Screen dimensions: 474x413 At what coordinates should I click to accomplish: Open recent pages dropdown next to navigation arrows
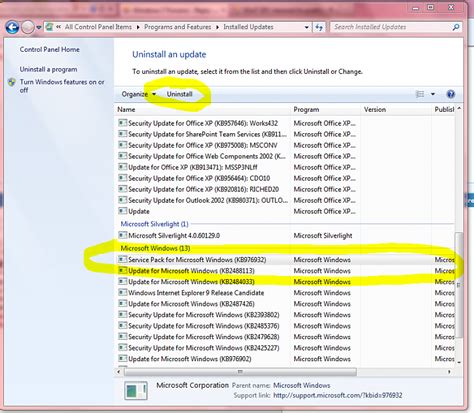click(x=39, y=27)
